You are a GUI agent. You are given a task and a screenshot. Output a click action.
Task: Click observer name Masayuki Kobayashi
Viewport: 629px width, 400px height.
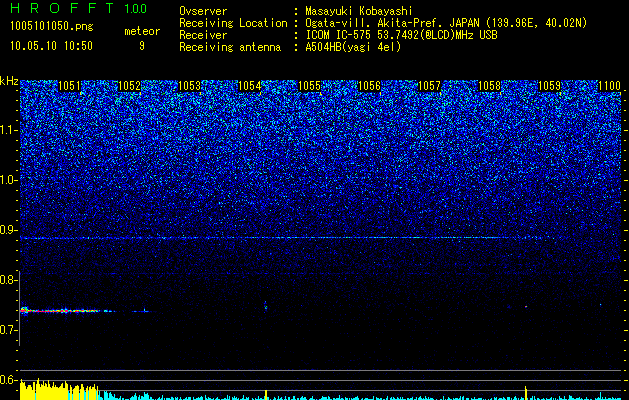click(359, 12)
